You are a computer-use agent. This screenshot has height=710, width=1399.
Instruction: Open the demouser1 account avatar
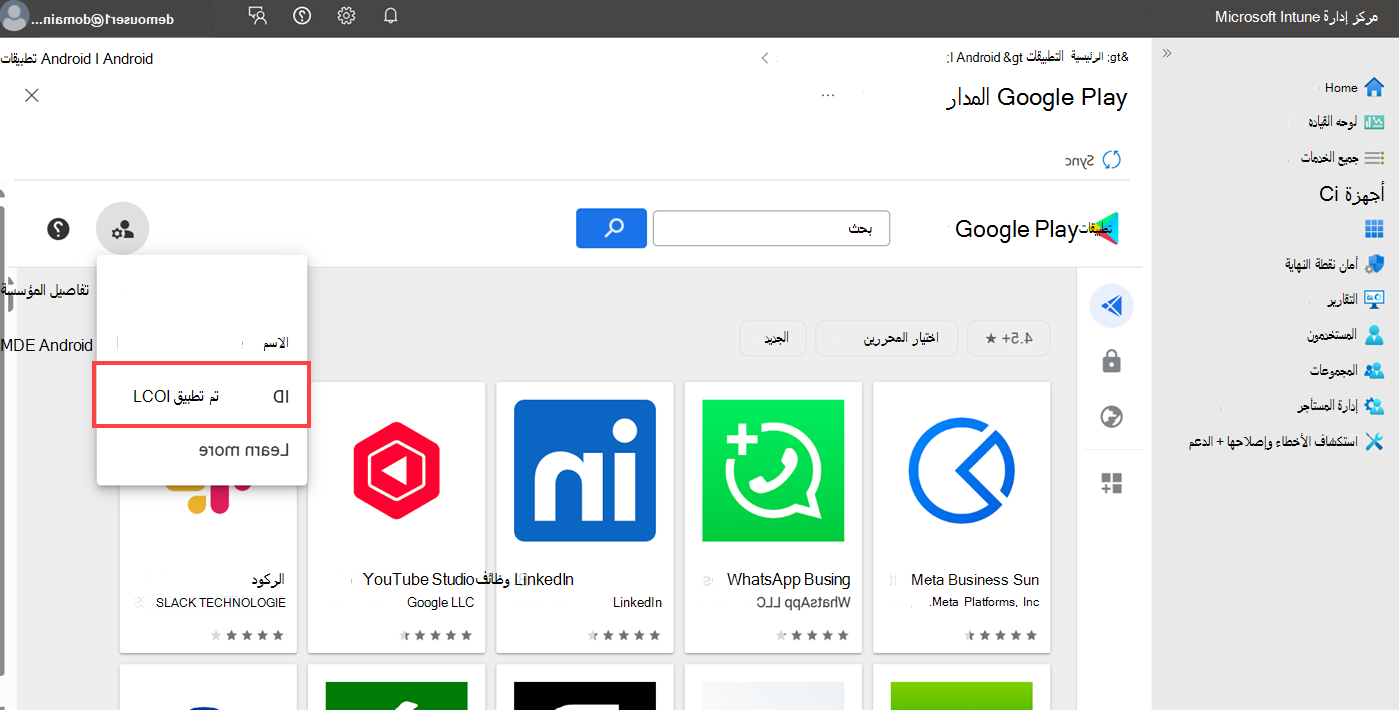click(16, 17)
